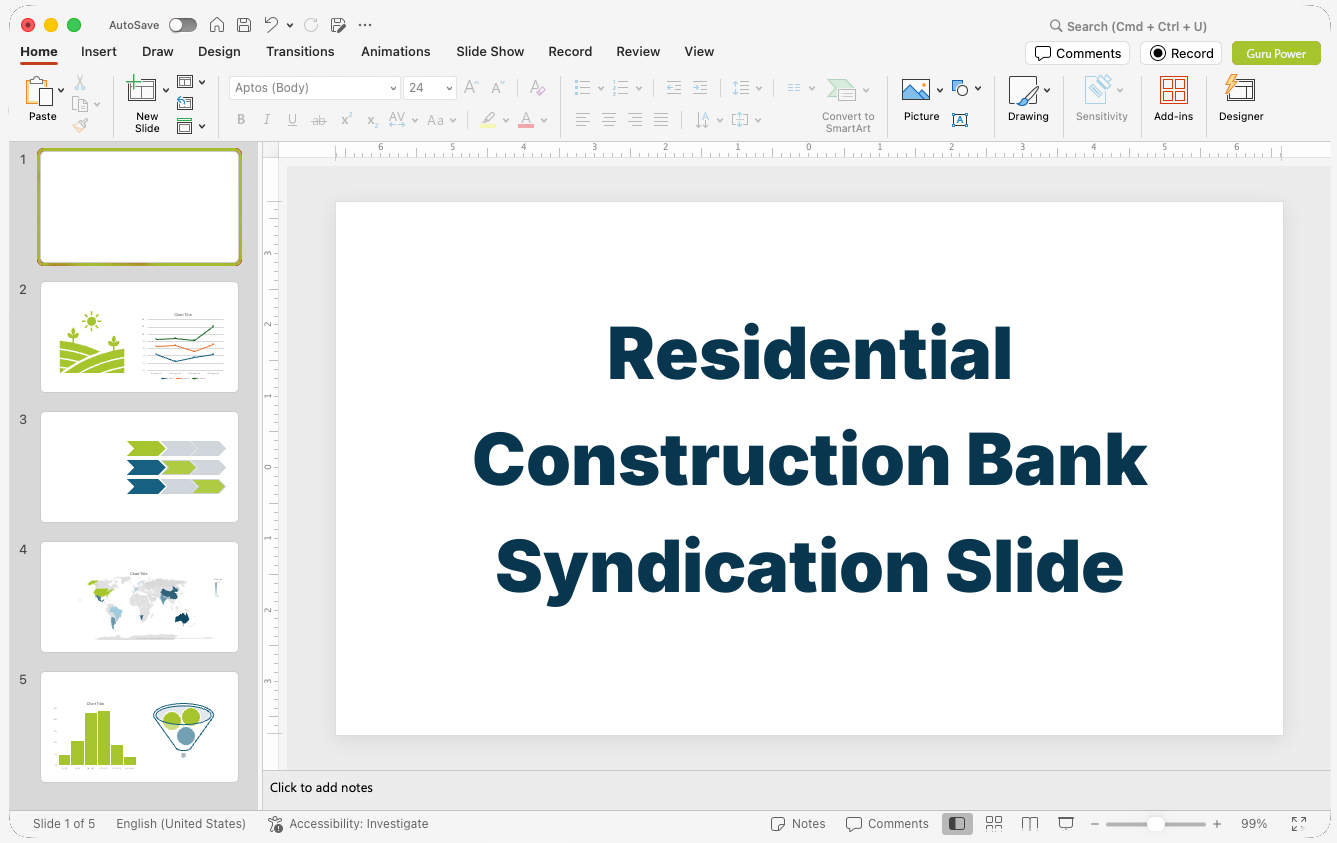Click the New Slide icon
Image resolution: width=1337 pixels, height=843 pixels.
142,90
